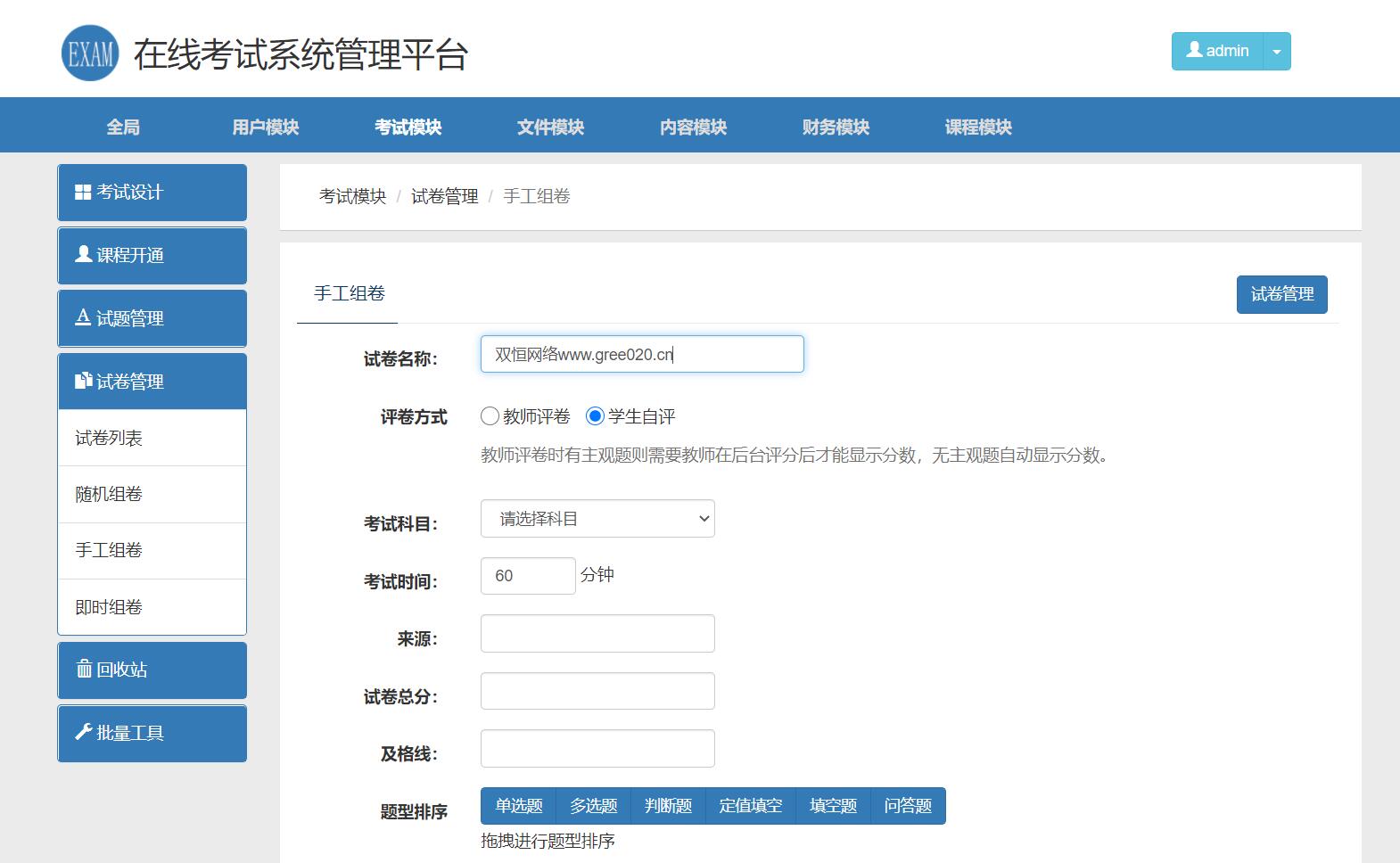Click the 定值填空 question type button
This screenshot has width=1400, height=863.
751,806
